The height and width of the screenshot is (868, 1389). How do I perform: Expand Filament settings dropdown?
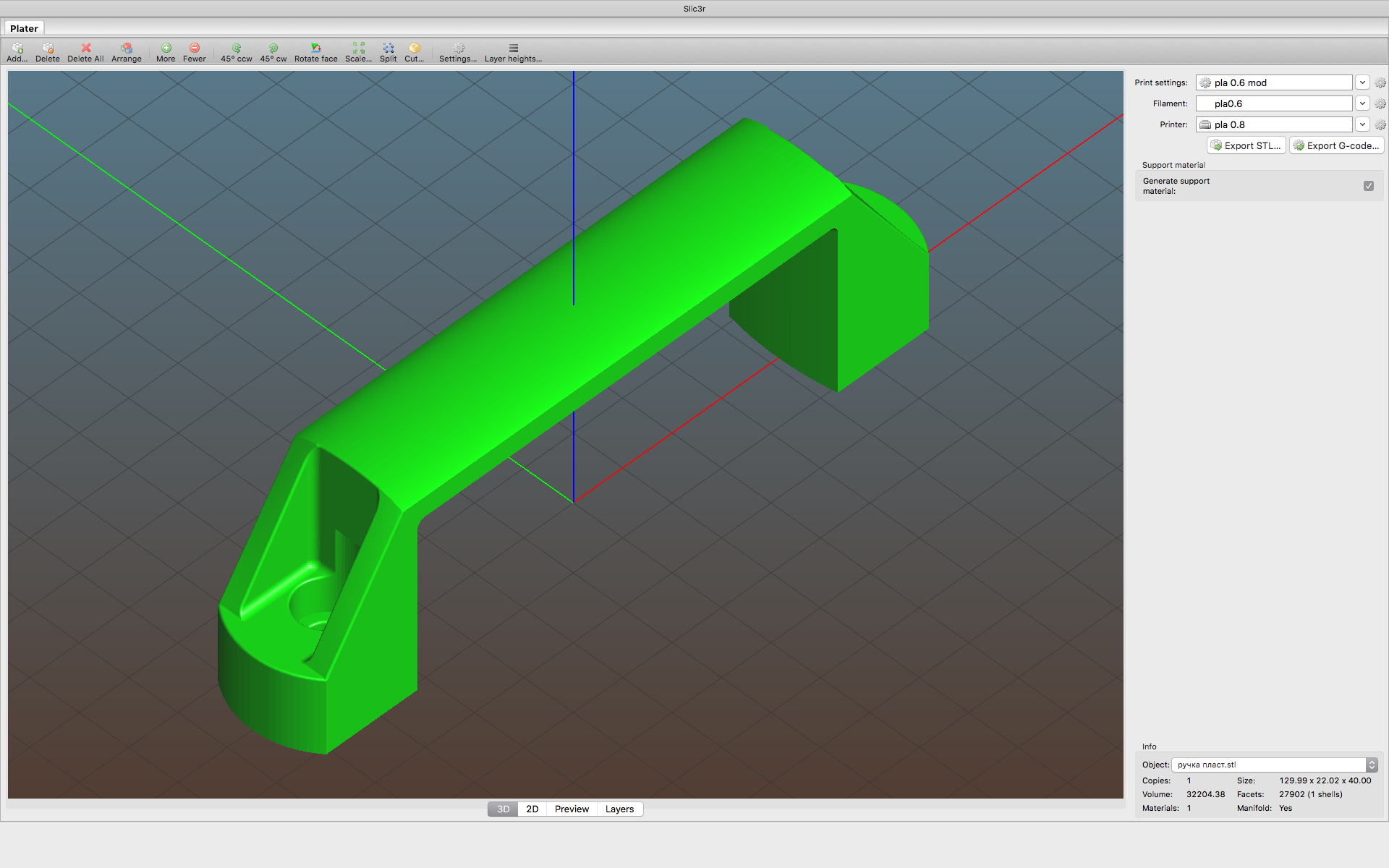click(x=1364, y=103)
